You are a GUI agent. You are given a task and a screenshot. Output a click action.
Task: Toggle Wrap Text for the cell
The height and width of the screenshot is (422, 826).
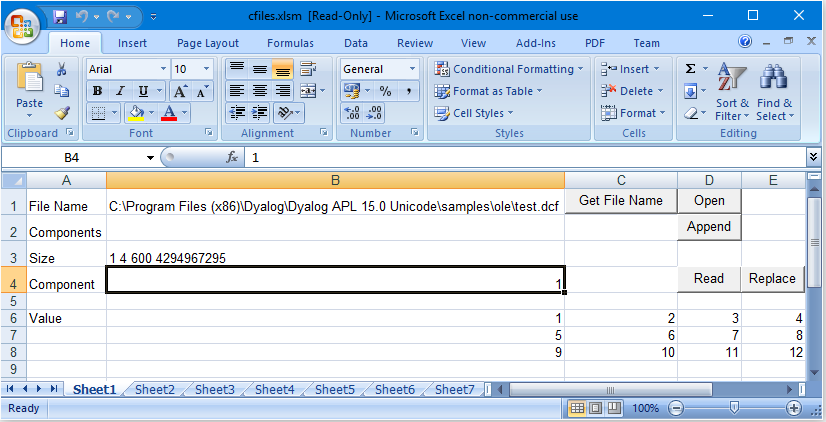(x=307, y=69)
